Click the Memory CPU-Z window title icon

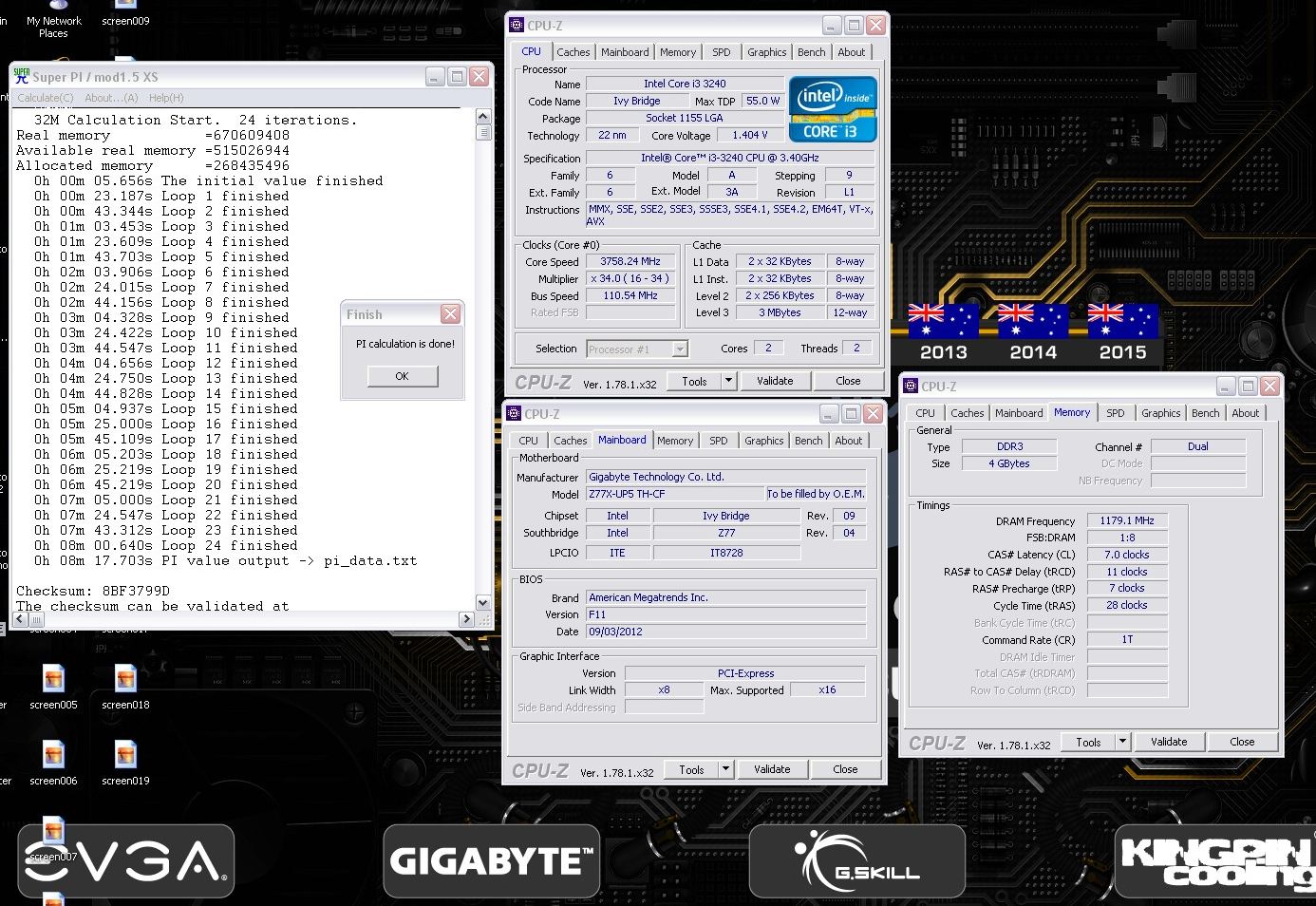tap(911, 387)
